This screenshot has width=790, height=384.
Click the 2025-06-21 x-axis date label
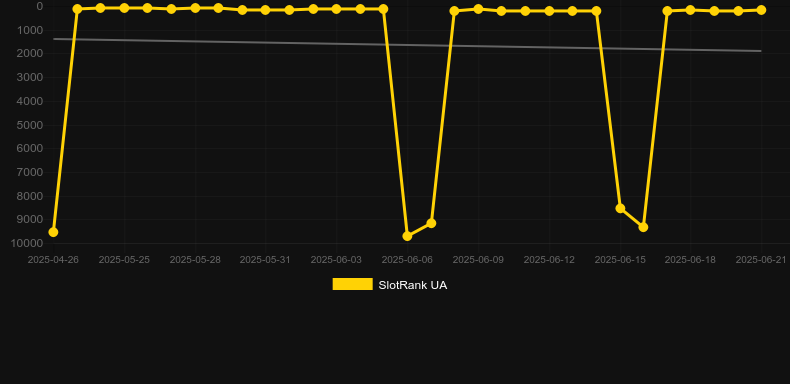(x=761, y=260)
